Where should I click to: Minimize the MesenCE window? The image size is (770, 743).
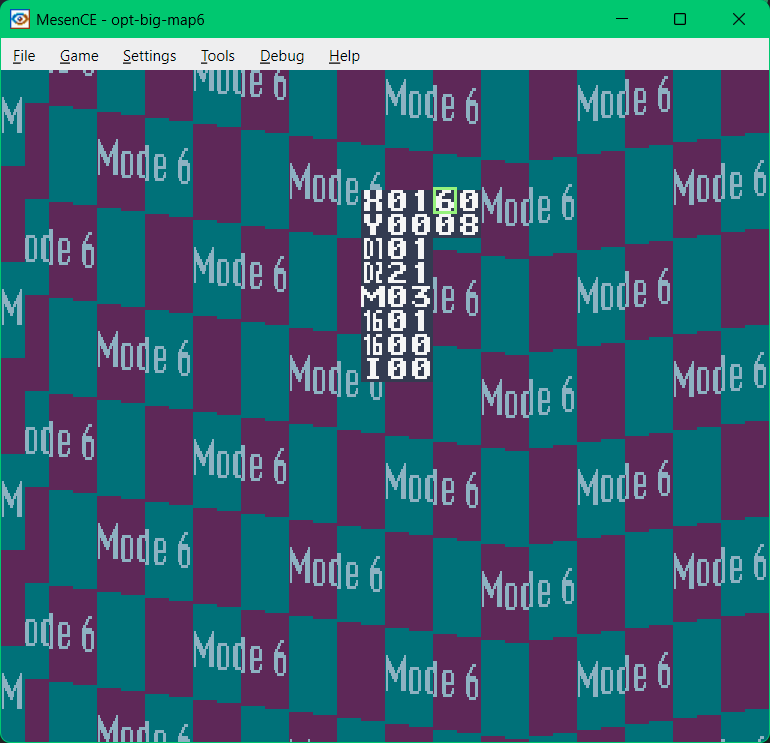622,19
